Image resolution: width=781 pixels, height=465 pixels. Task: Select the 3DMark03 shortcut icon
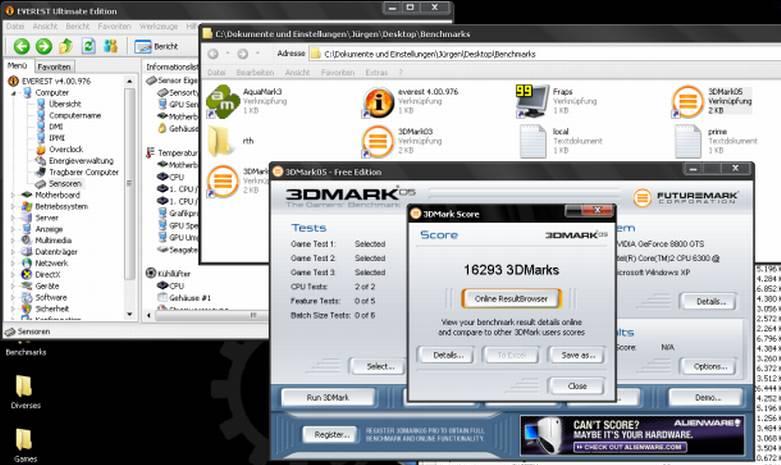click(378, 142)
